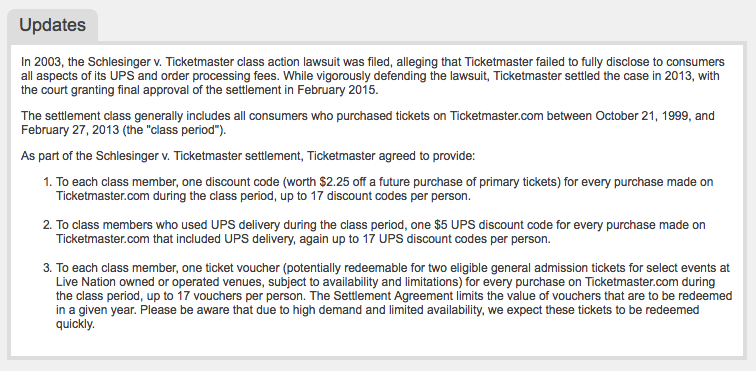Viewport: 756px width, 371px height.
Task: Click the 'Ticketmaster agreed to provide' sentence
Action: 391,156
